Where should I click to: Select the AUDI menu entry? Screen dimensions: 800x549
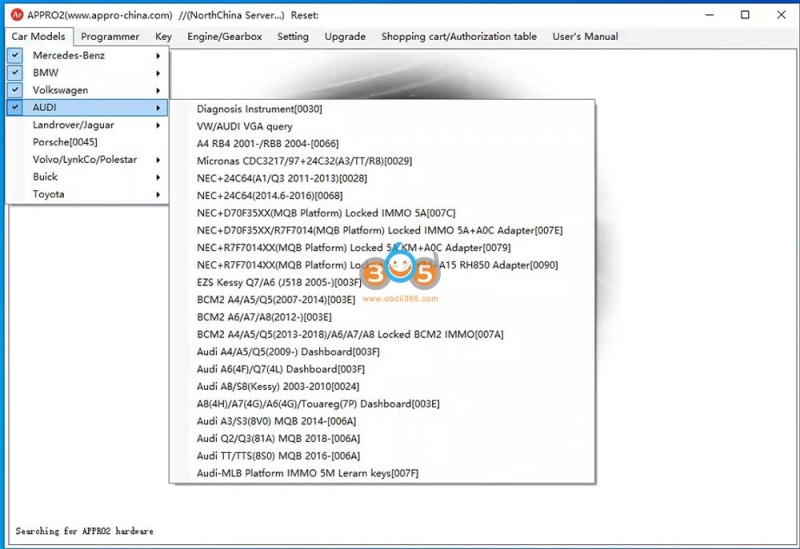(87, 107)
